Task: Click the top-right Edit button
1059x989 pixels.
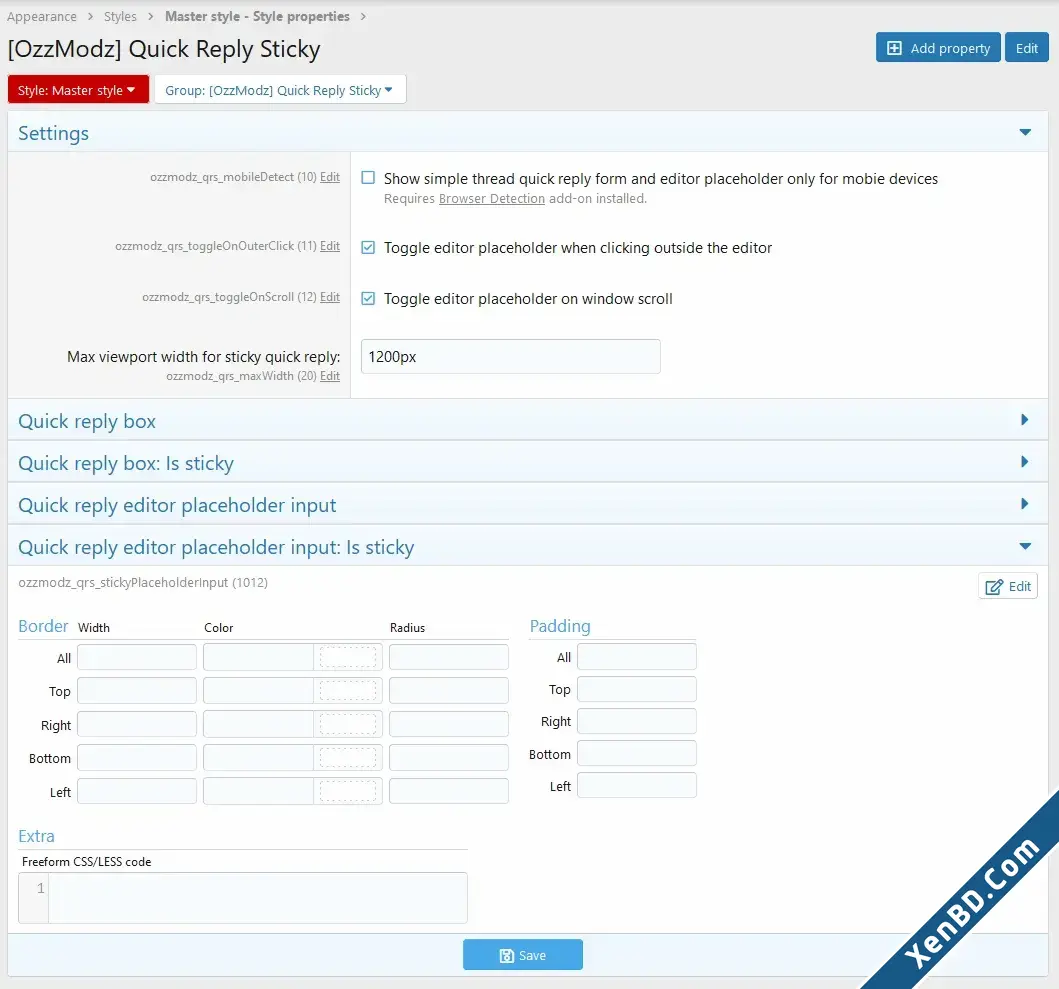Action: (1026, 48)
